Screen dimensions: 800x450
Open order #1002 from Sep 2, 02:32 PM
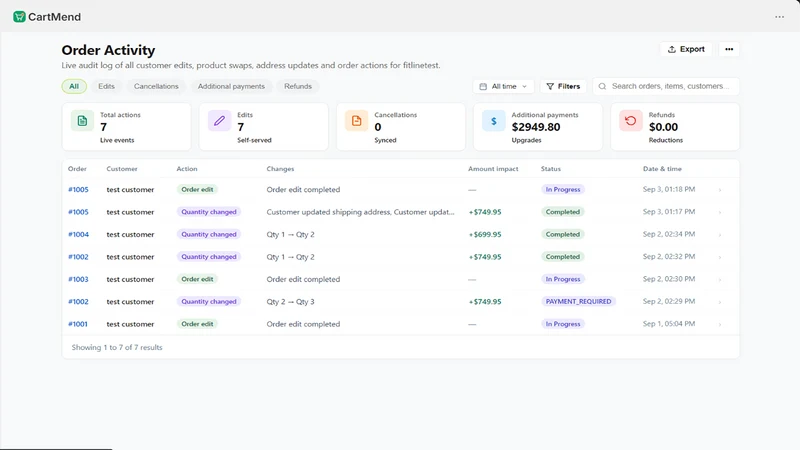(78, 257)
